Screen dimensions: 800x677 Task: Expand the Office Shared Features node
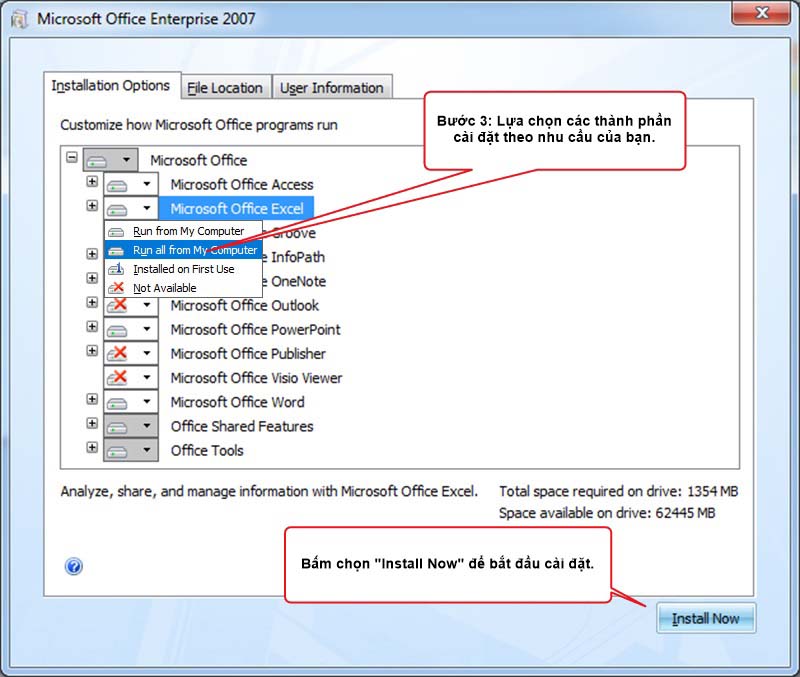pos(92,423)
